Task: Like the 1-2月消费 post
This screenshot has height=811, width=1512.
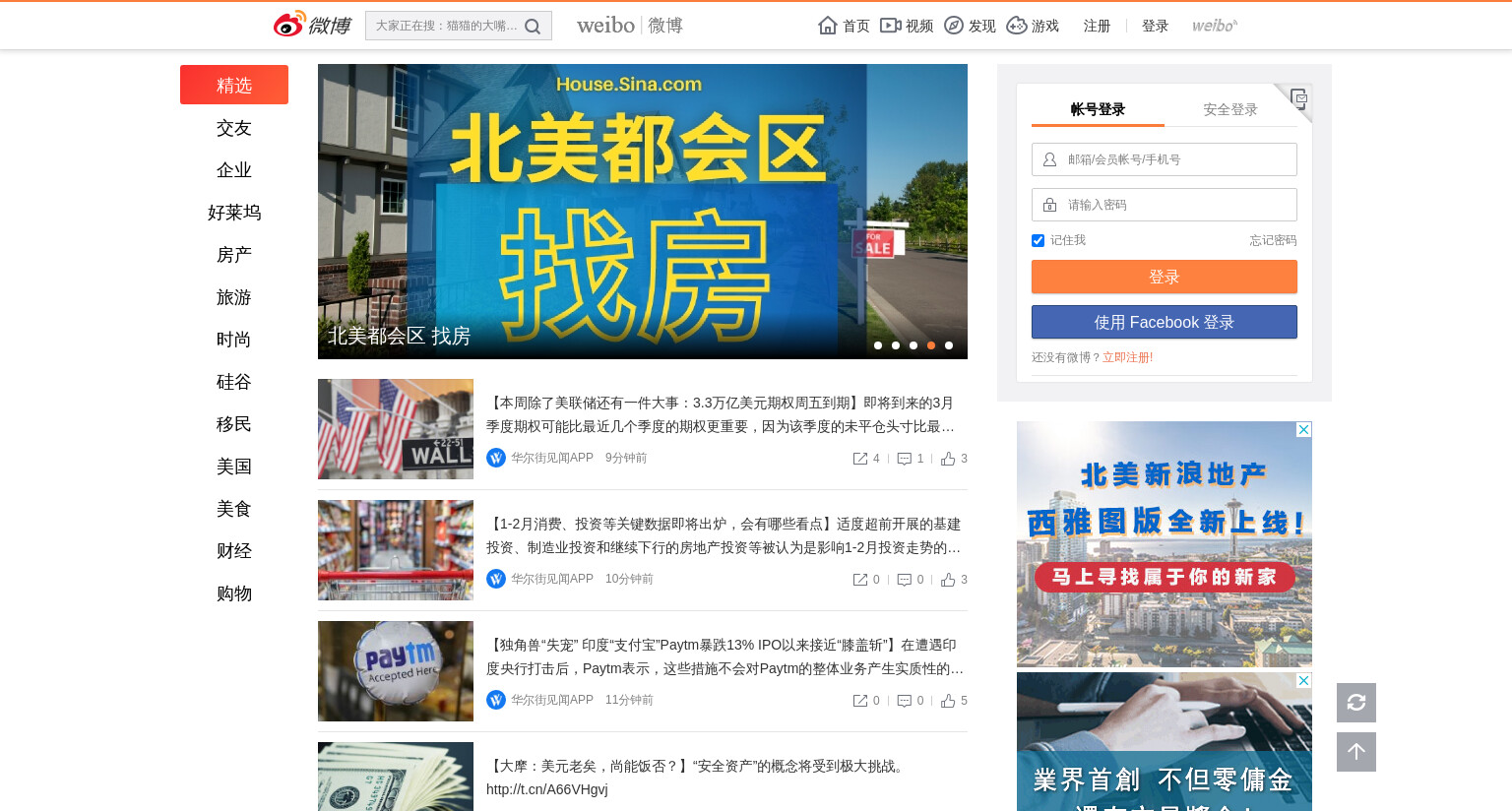Action: pos(948,580)
